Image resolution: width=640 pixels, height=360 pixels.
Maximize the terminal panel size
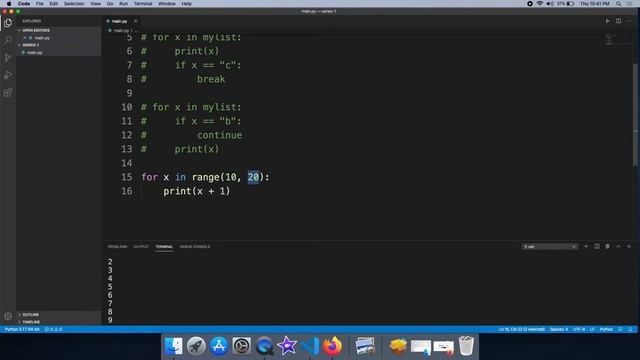click(618, 247)
